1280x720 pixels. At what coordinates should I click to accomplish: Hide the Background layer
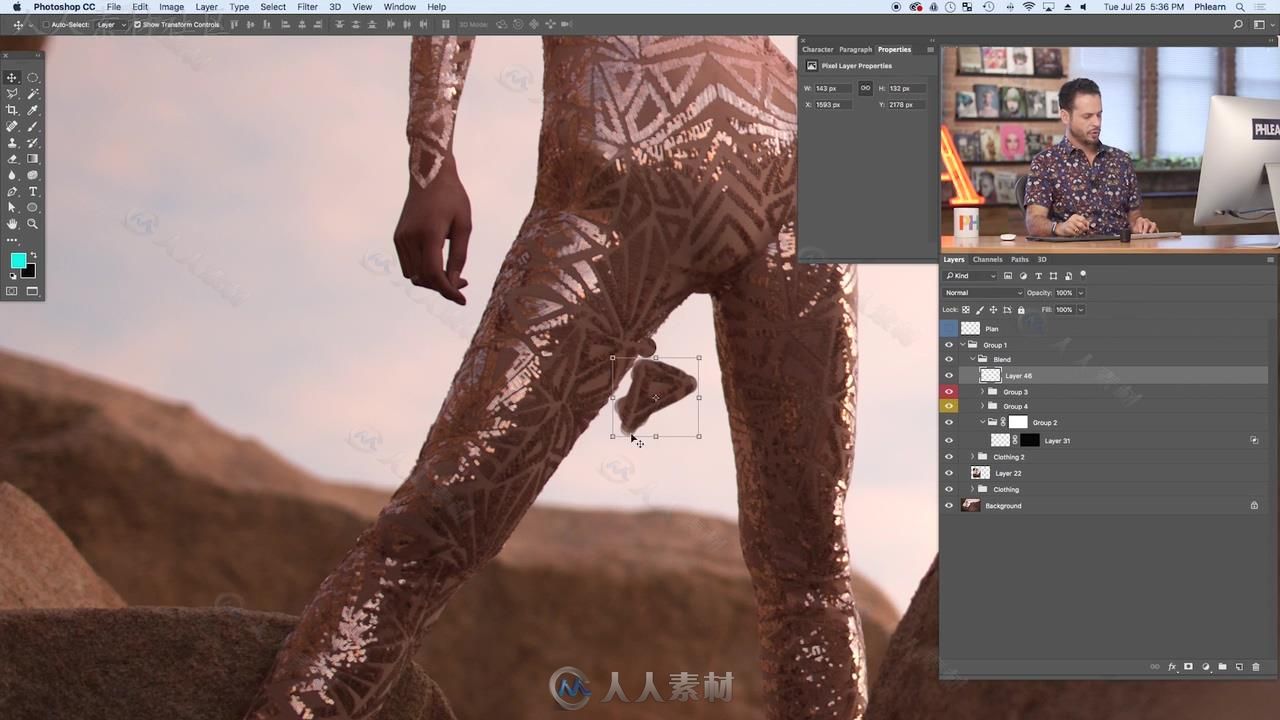[x=949, y=506]
